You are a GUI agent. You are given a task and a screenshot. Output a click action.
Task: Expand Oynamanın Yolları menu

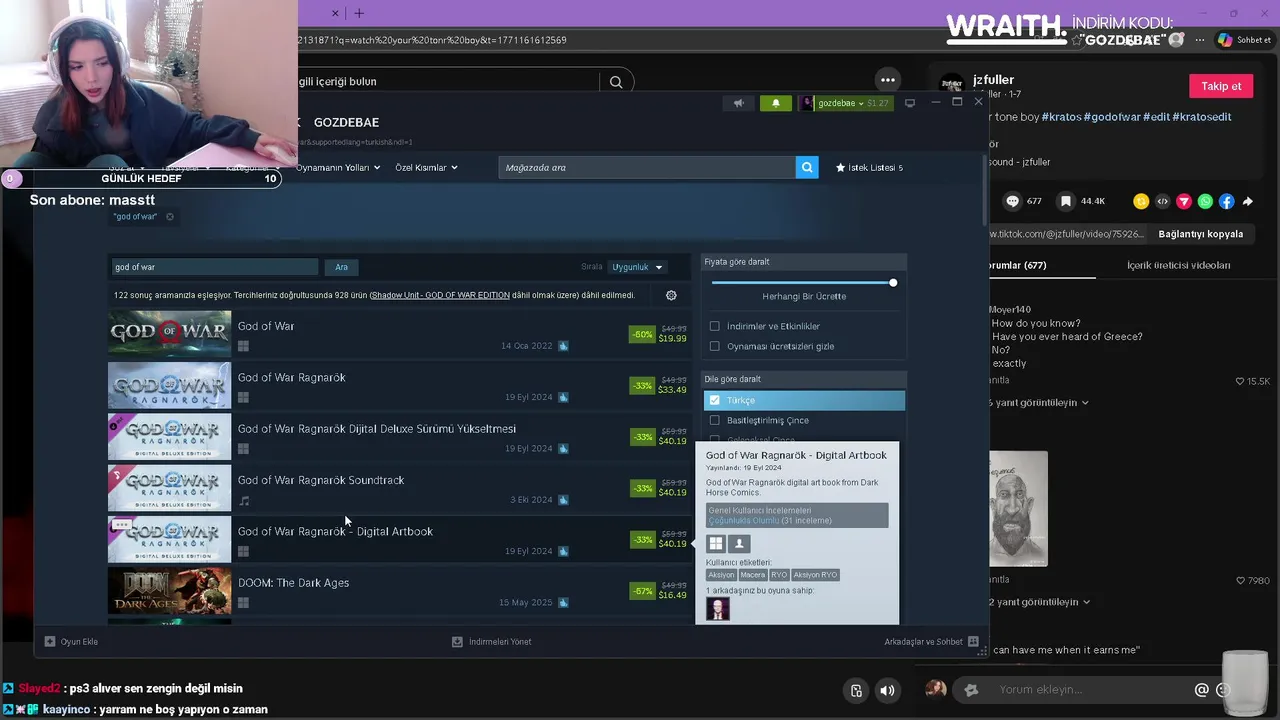click(338, 167)
